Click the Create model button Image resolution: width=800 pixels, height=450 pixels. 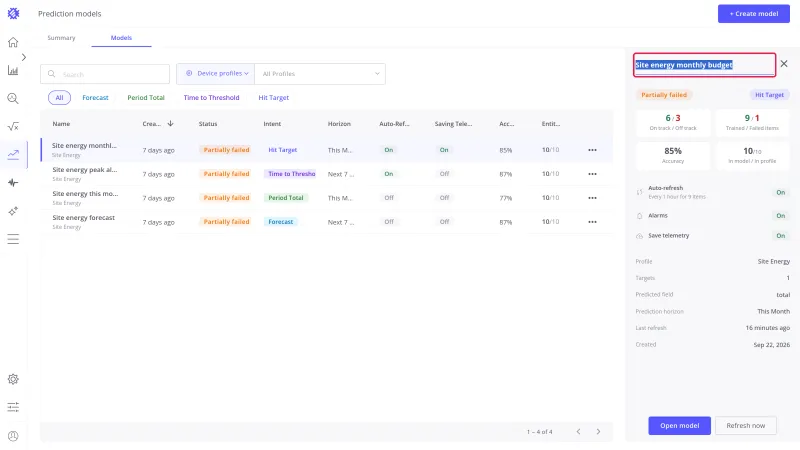coord(754,14)
